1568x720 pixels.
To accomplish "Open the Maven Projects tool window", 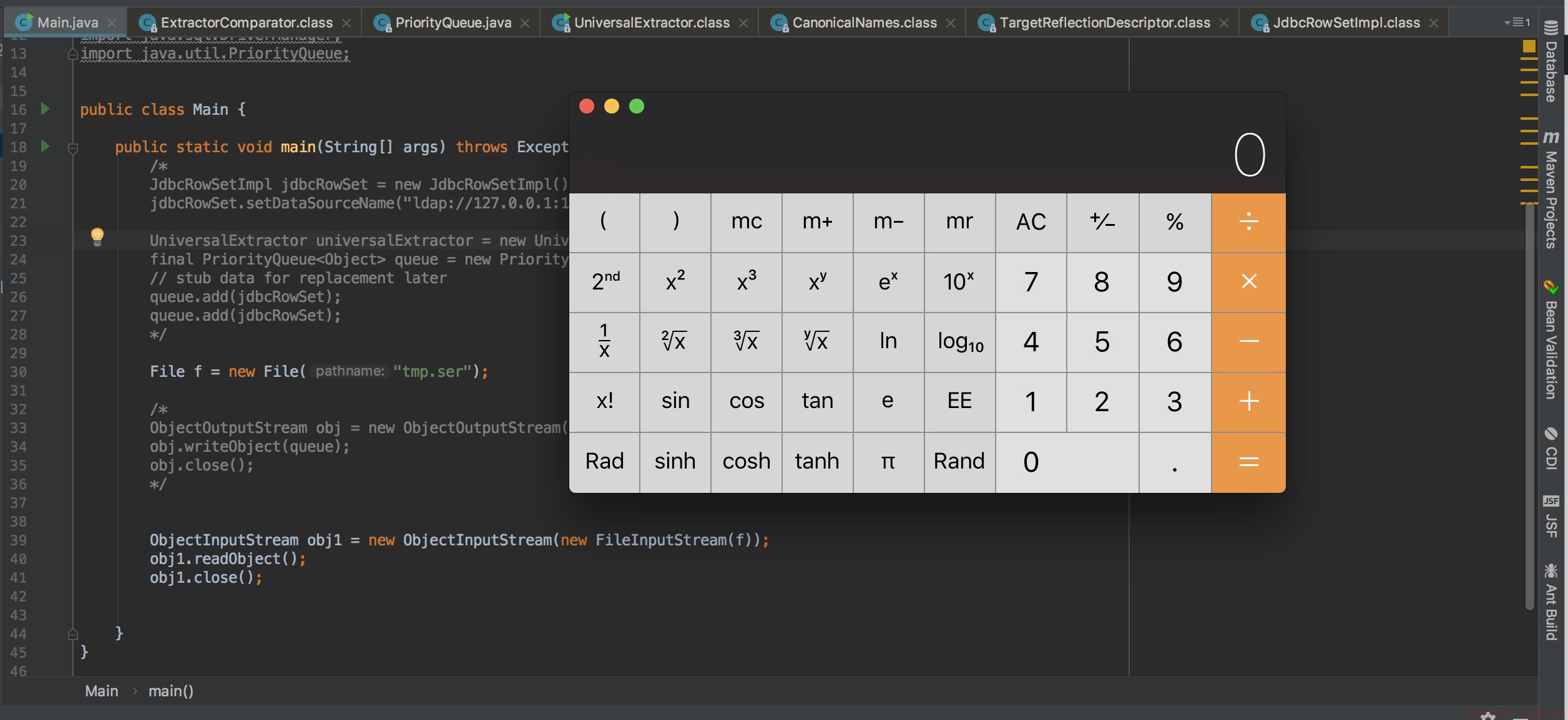I will click(x=1551, y=189).
